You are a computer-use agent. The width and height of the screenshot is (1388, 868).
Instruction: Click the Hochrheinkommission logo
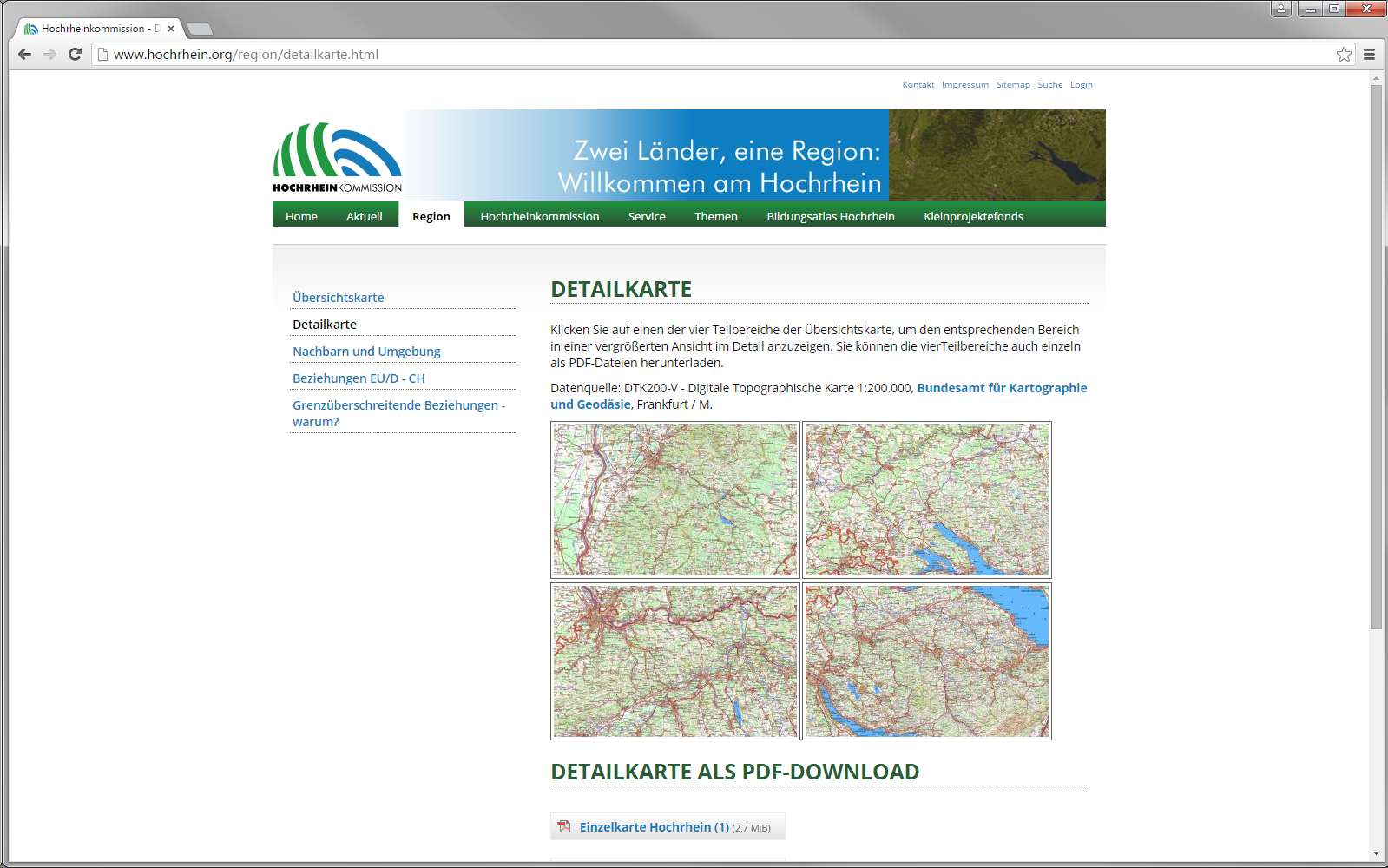click(337, 157)
